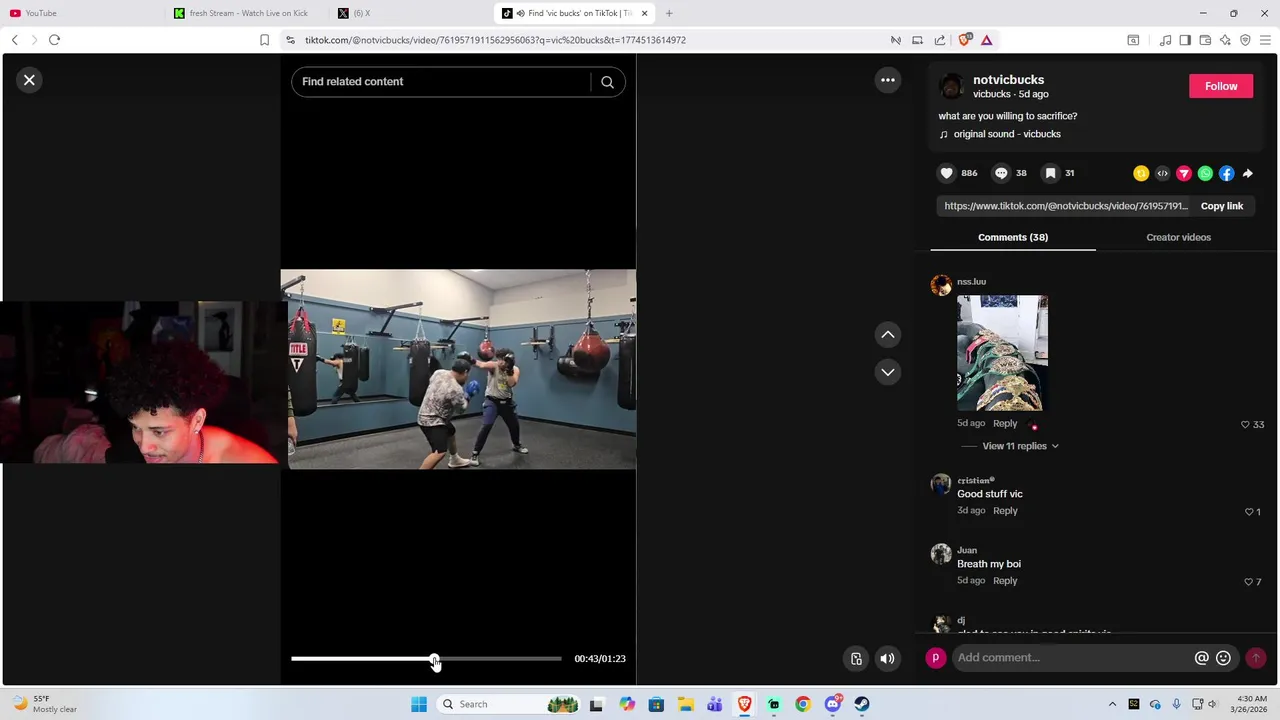Open Leo AI sparkle icon
The image size is (1280, 720).
pyautogui.click(x=1225, y=40)
